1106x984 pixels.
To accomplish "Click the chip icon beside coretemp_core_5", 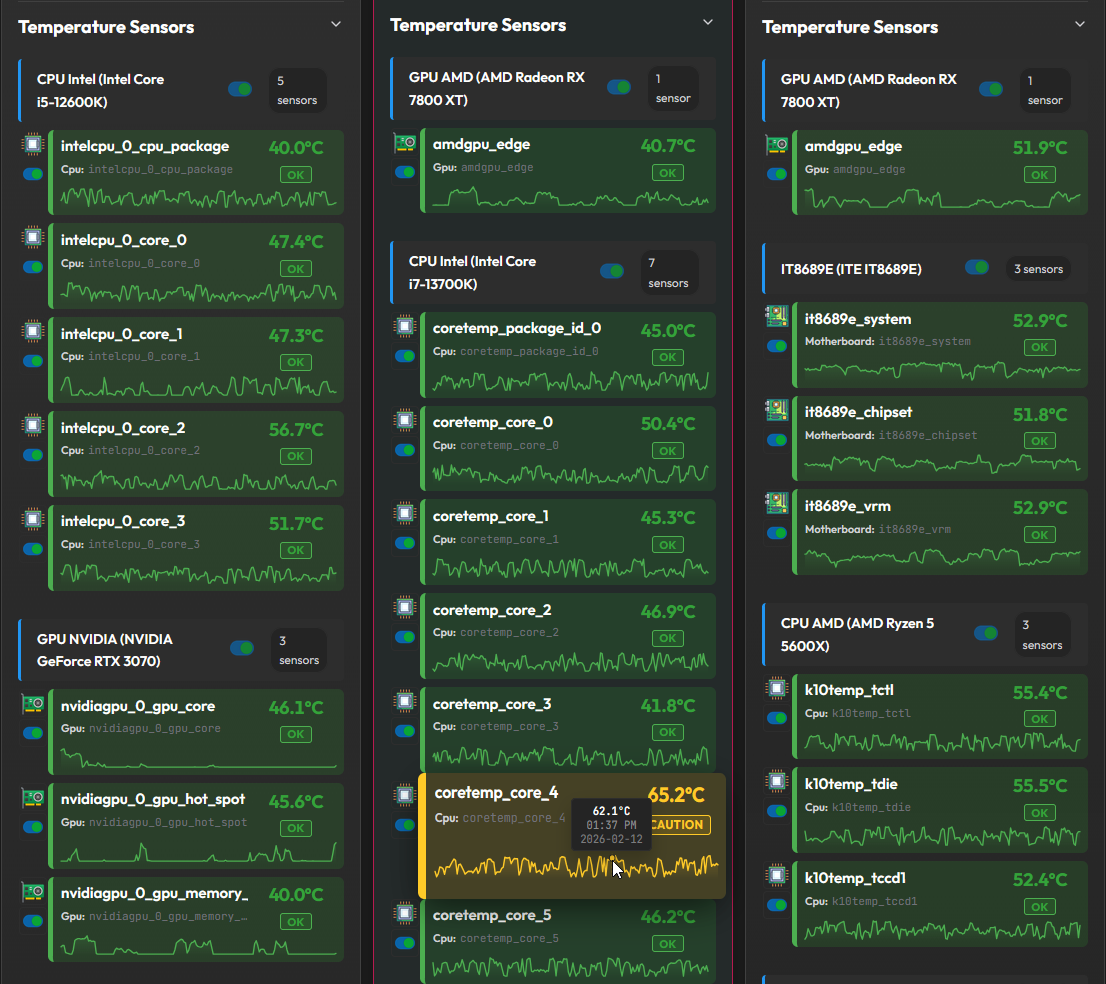I will point(405,913).
